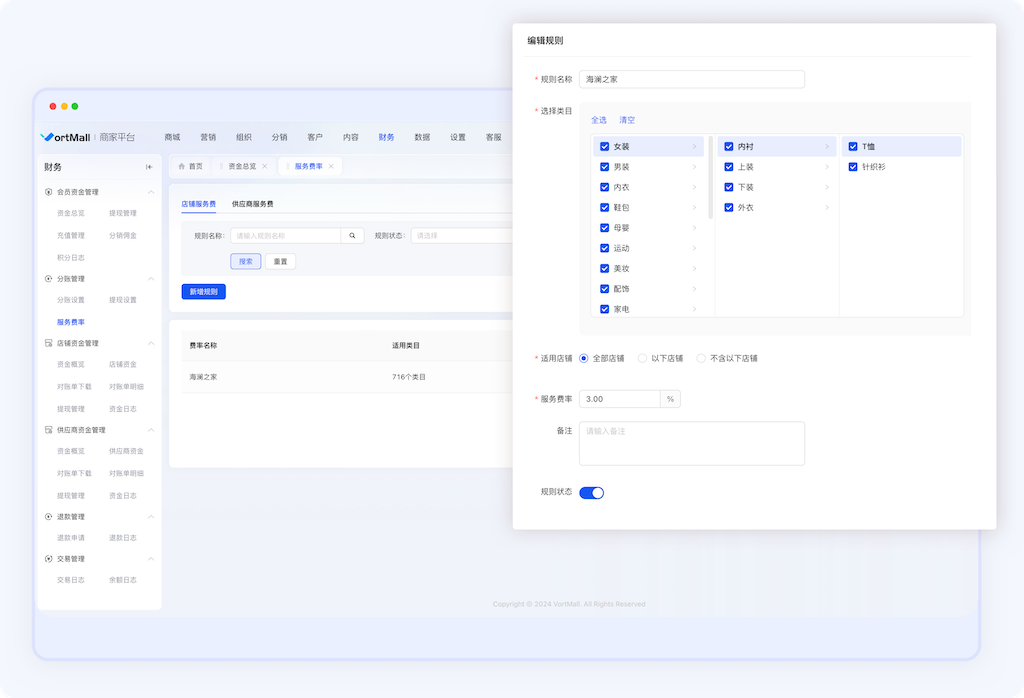The image size is (1024, 698).
Task: Switch to the 供应商服务费 tab
Action: [252, 204]
